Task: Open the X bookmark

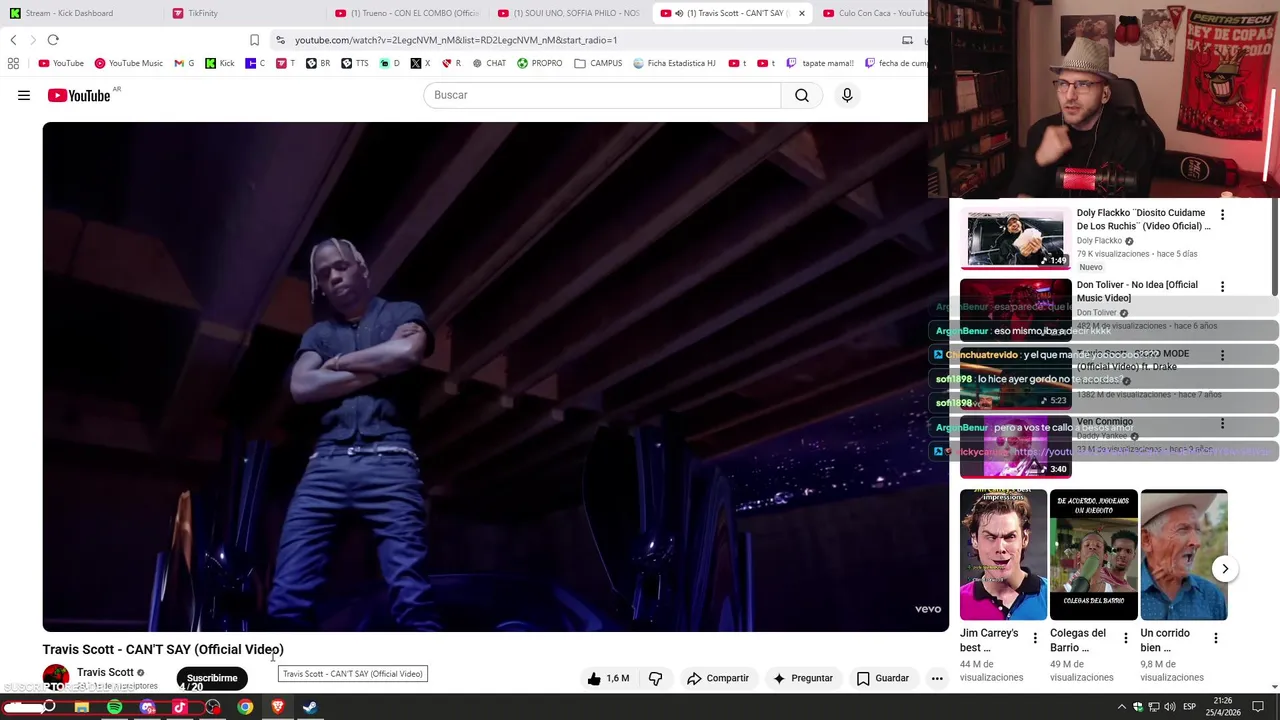Action: (421, 63)
